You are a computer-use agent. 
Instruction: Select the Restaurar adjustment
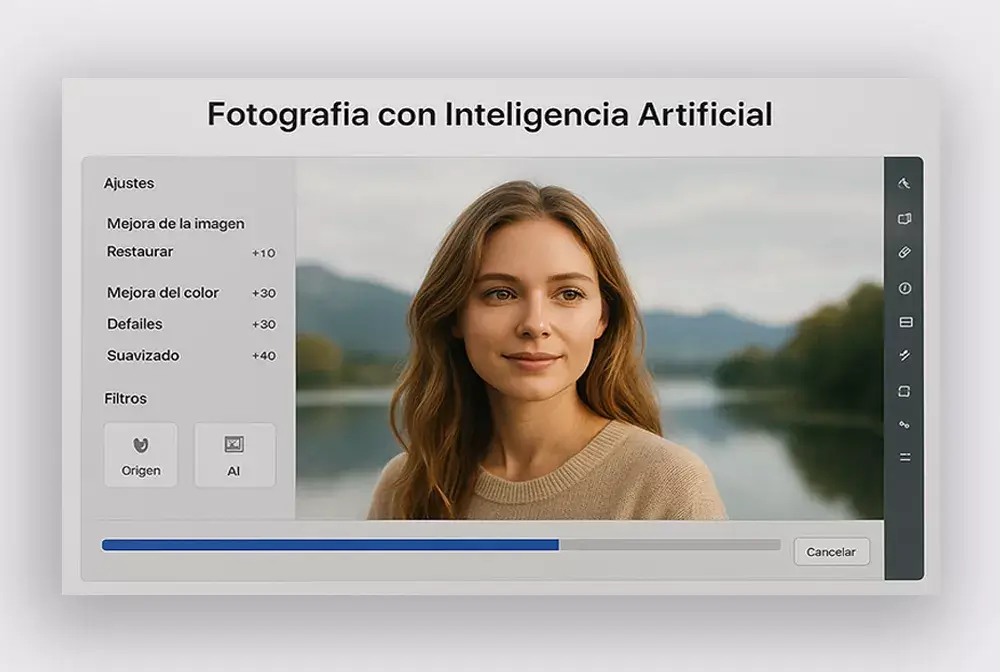(140, 252)
